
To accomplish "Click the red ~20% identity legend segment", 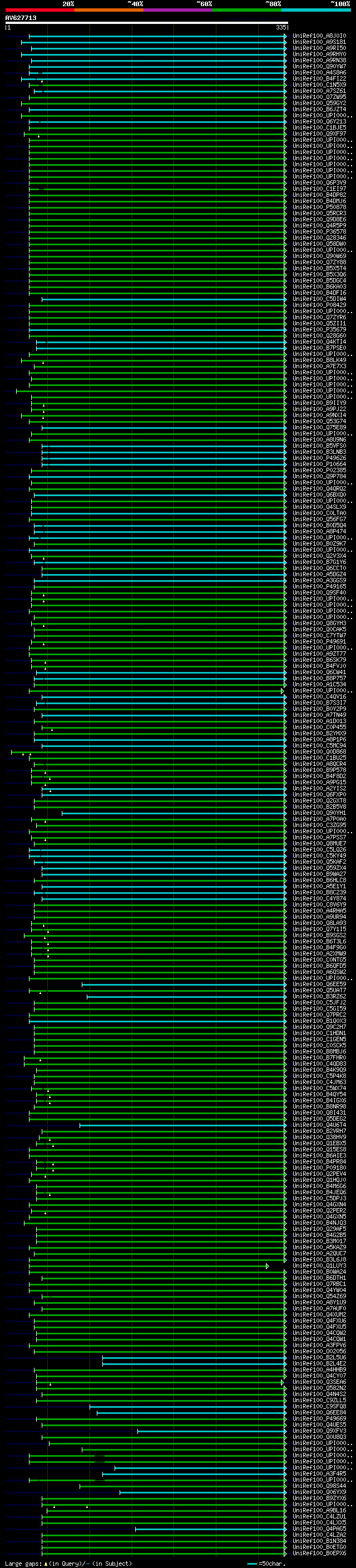I will [x=39, y=10].
